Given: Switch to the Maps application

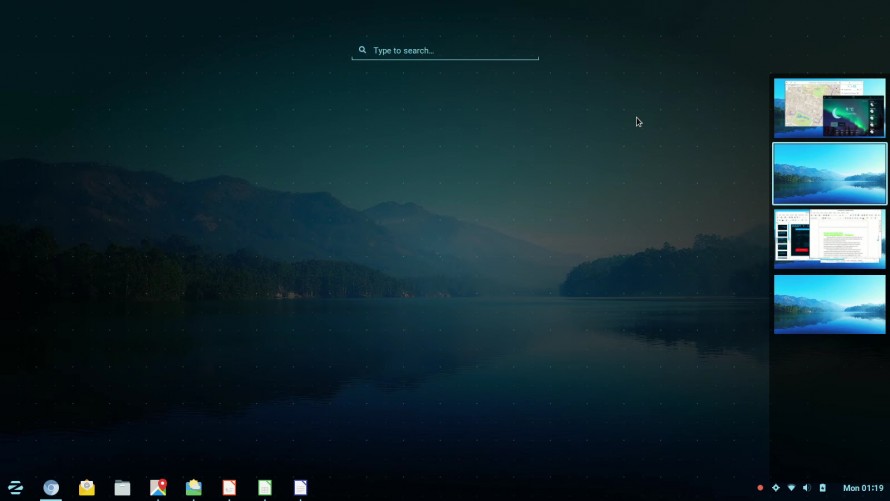Looking at the screenshot, I should point(158,488).
